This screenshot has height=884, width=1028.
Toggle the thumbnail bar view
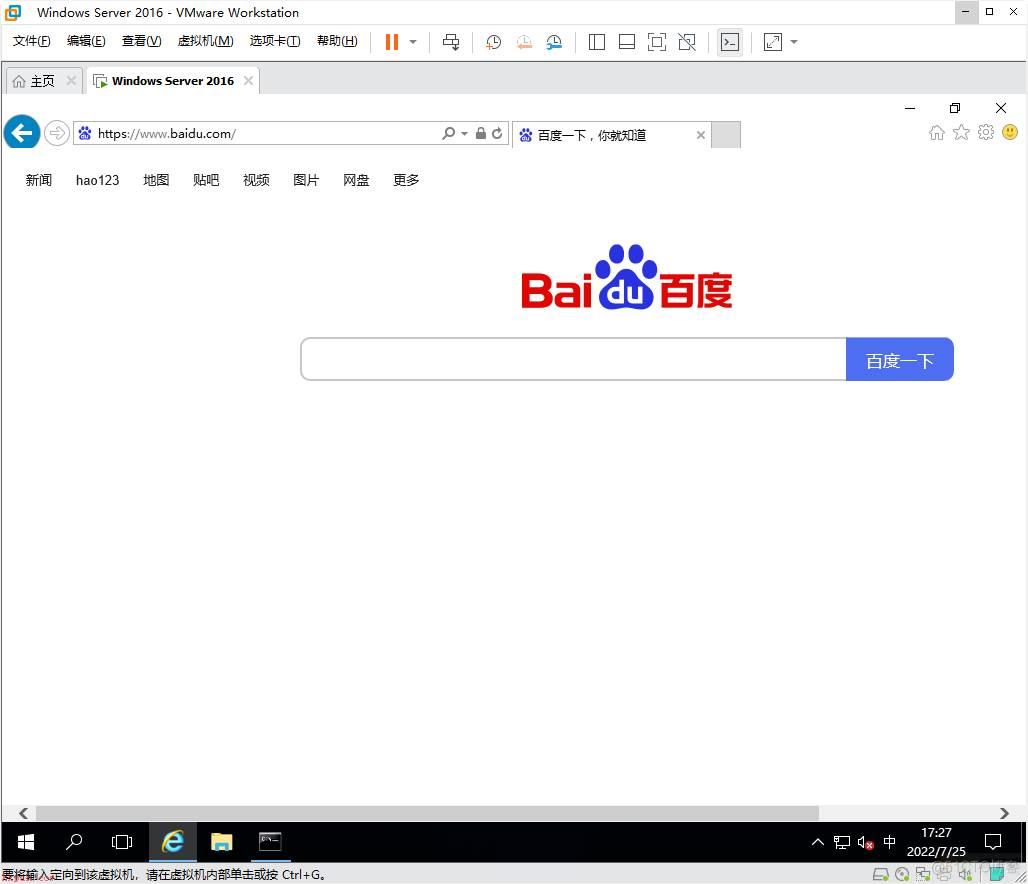(x=627, y=42)
